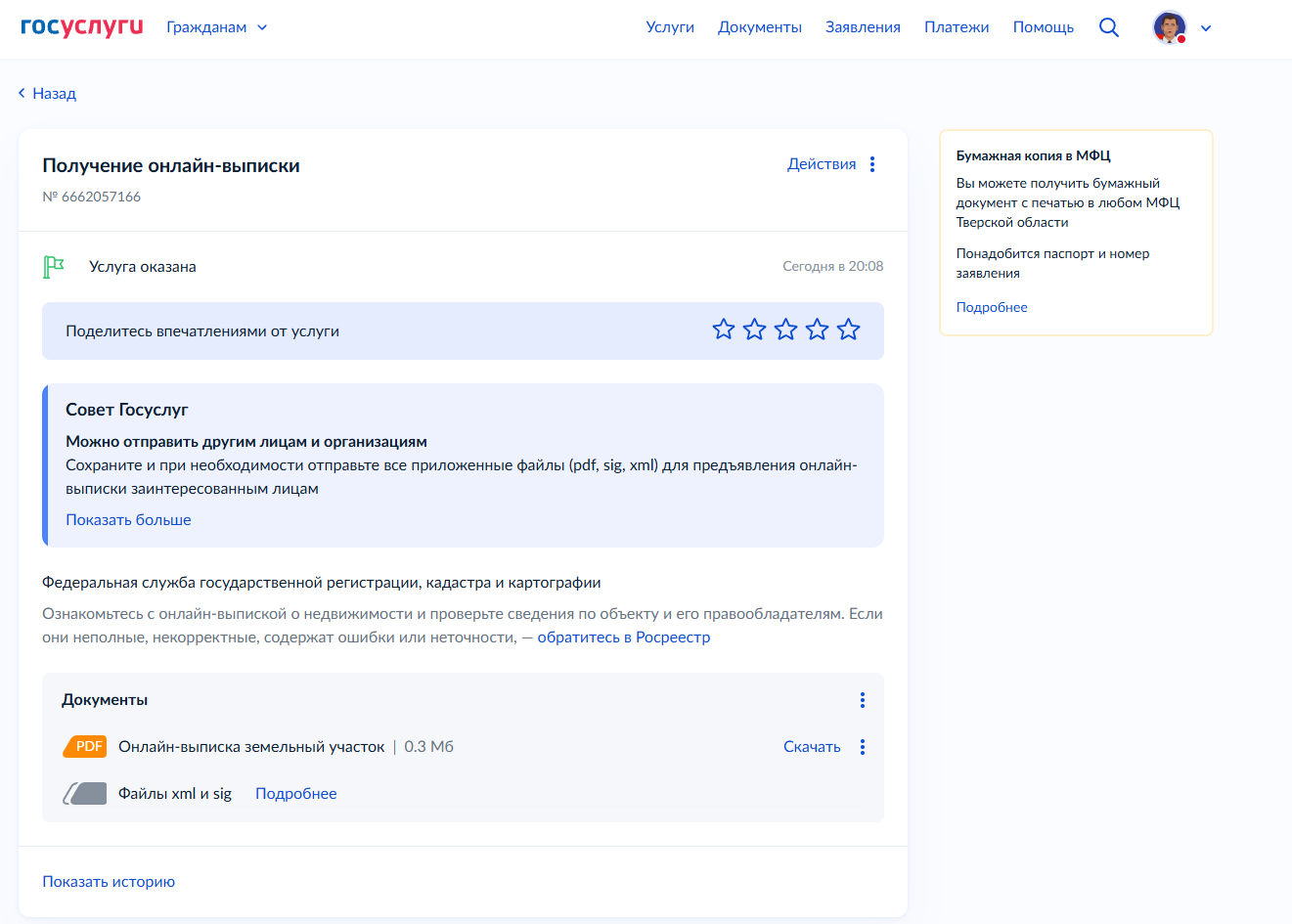
Task: Click the Услуга оказана status text
Action: [x=143, y=267]
